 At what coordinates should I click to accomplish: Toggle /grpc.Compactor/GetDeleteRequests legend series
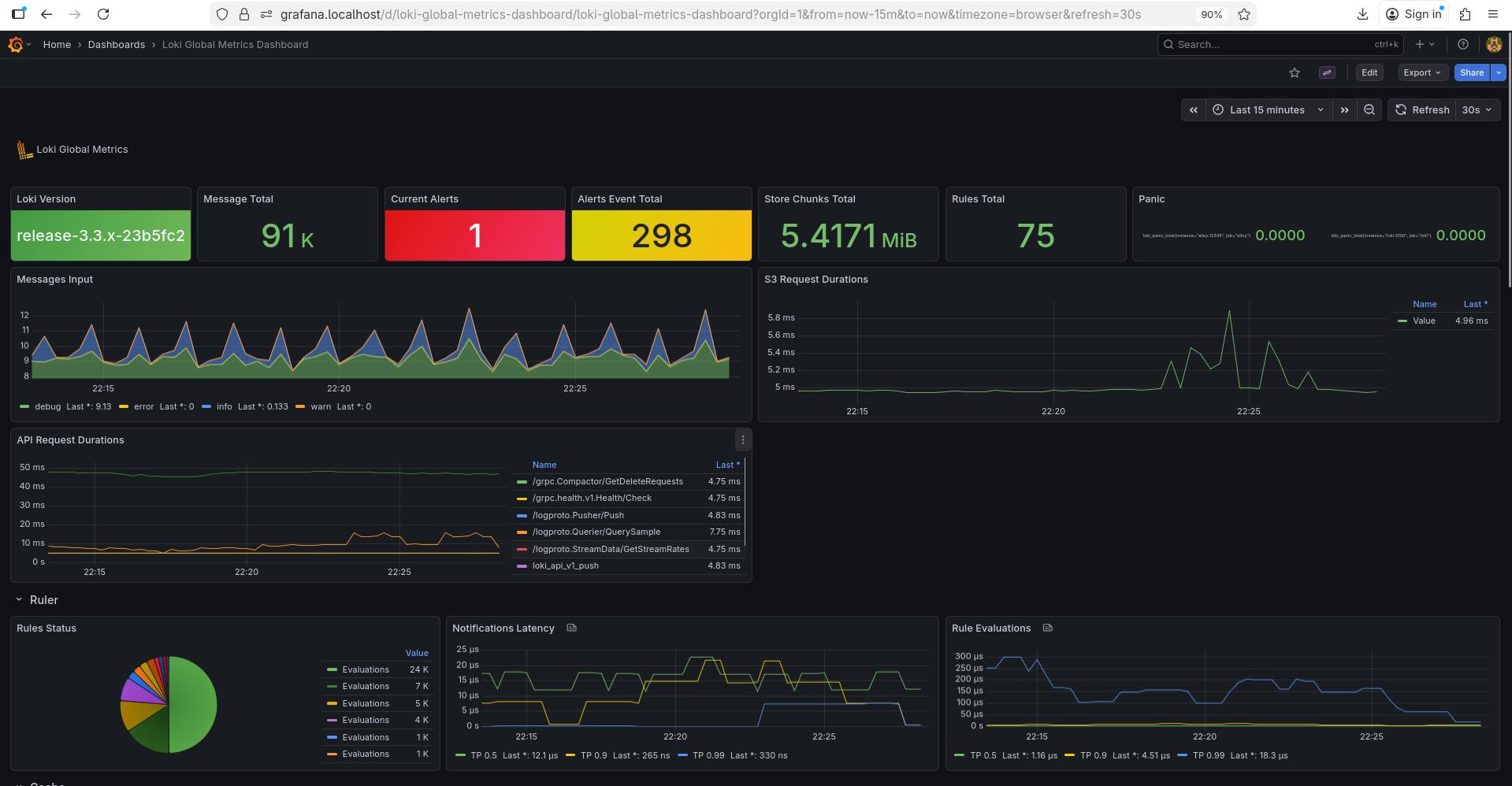point(607,482)
